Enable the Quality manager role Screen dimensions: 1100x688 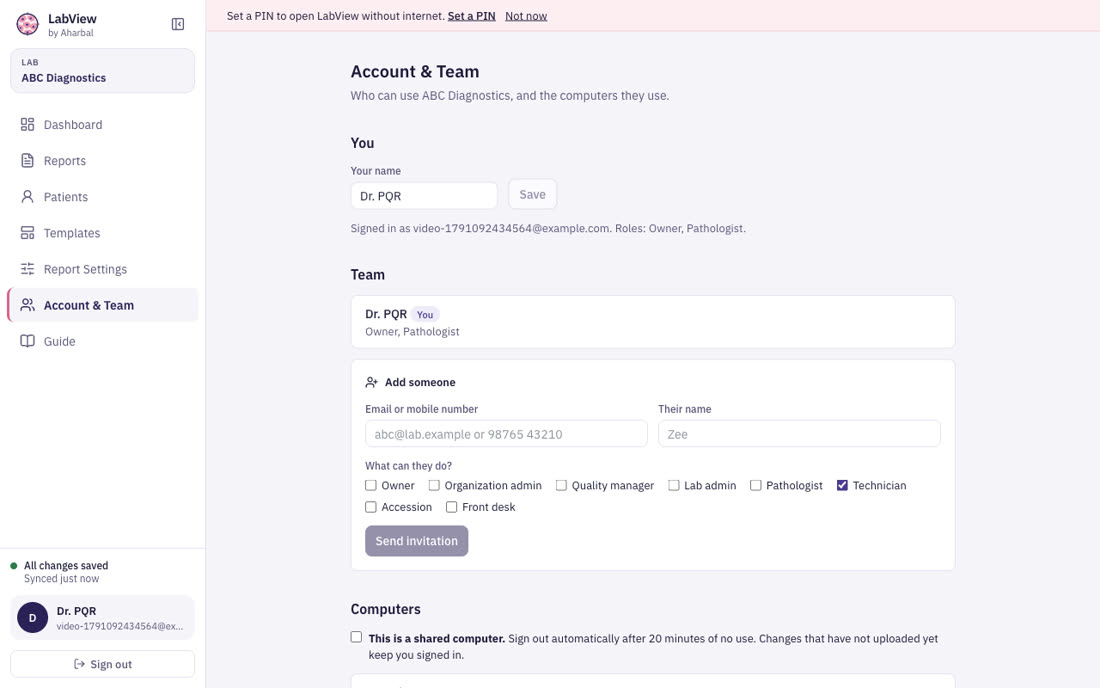click(x=561, y=485)
